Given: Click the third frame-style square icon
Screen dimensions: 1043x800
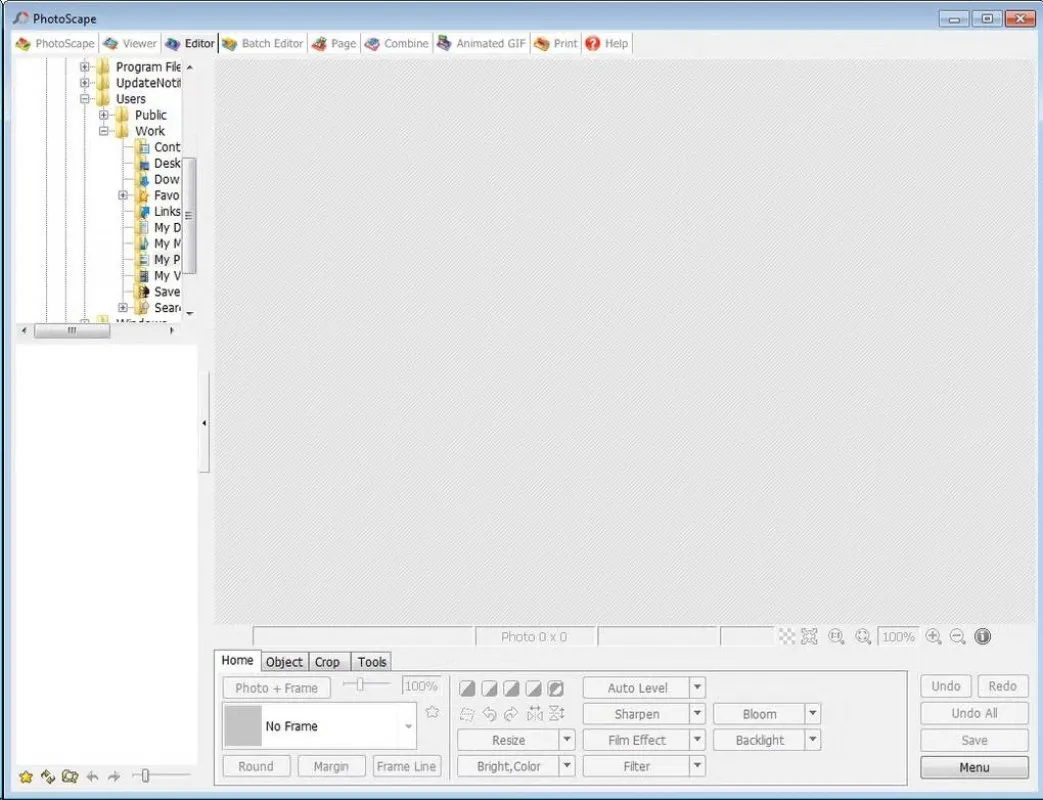Looking at the screenshot, I should tap(512, 688).
